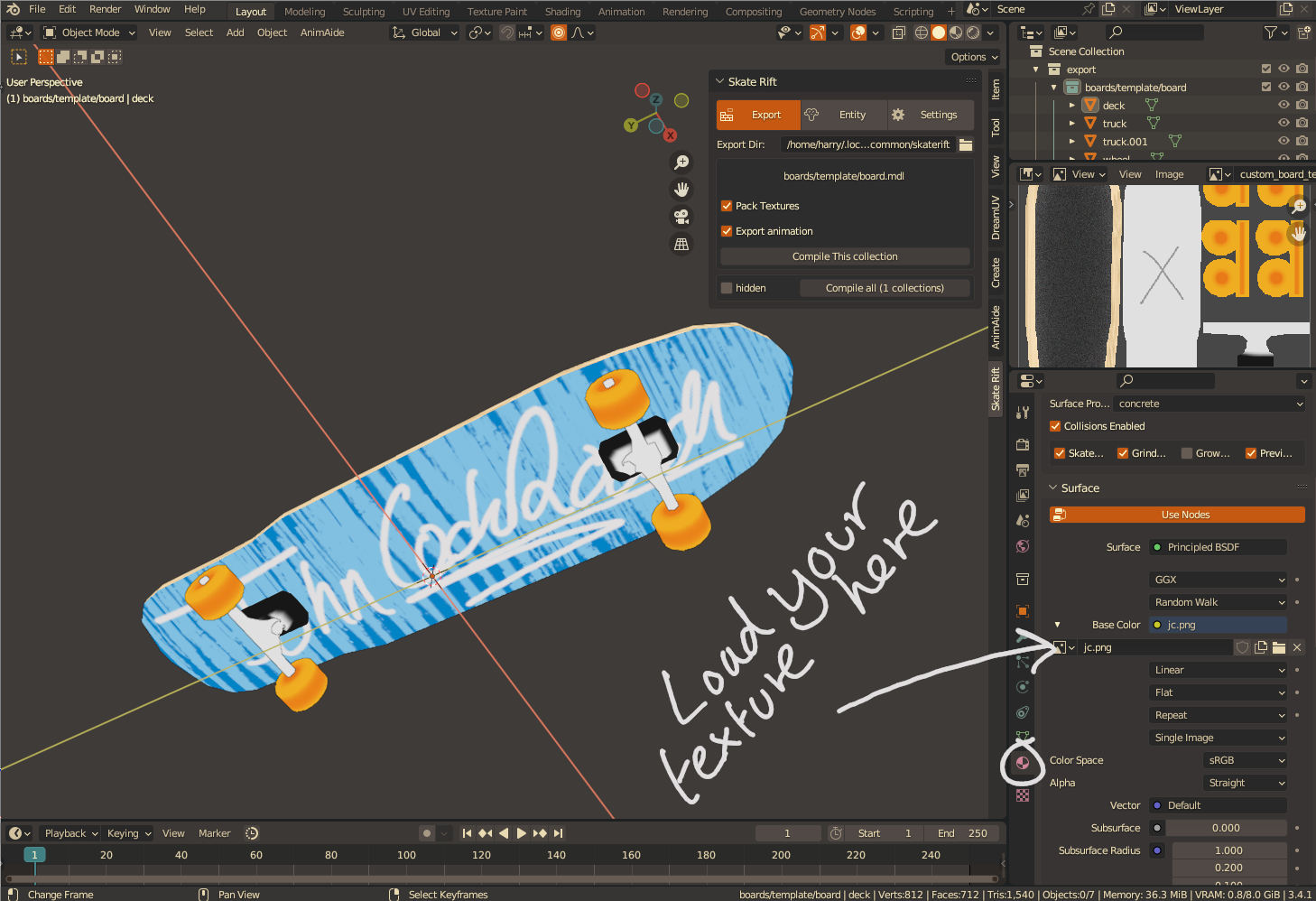Open the Physics properties tab icon
The width and height of the screenshot is (1316, 901).
(x=1023, y=687)
